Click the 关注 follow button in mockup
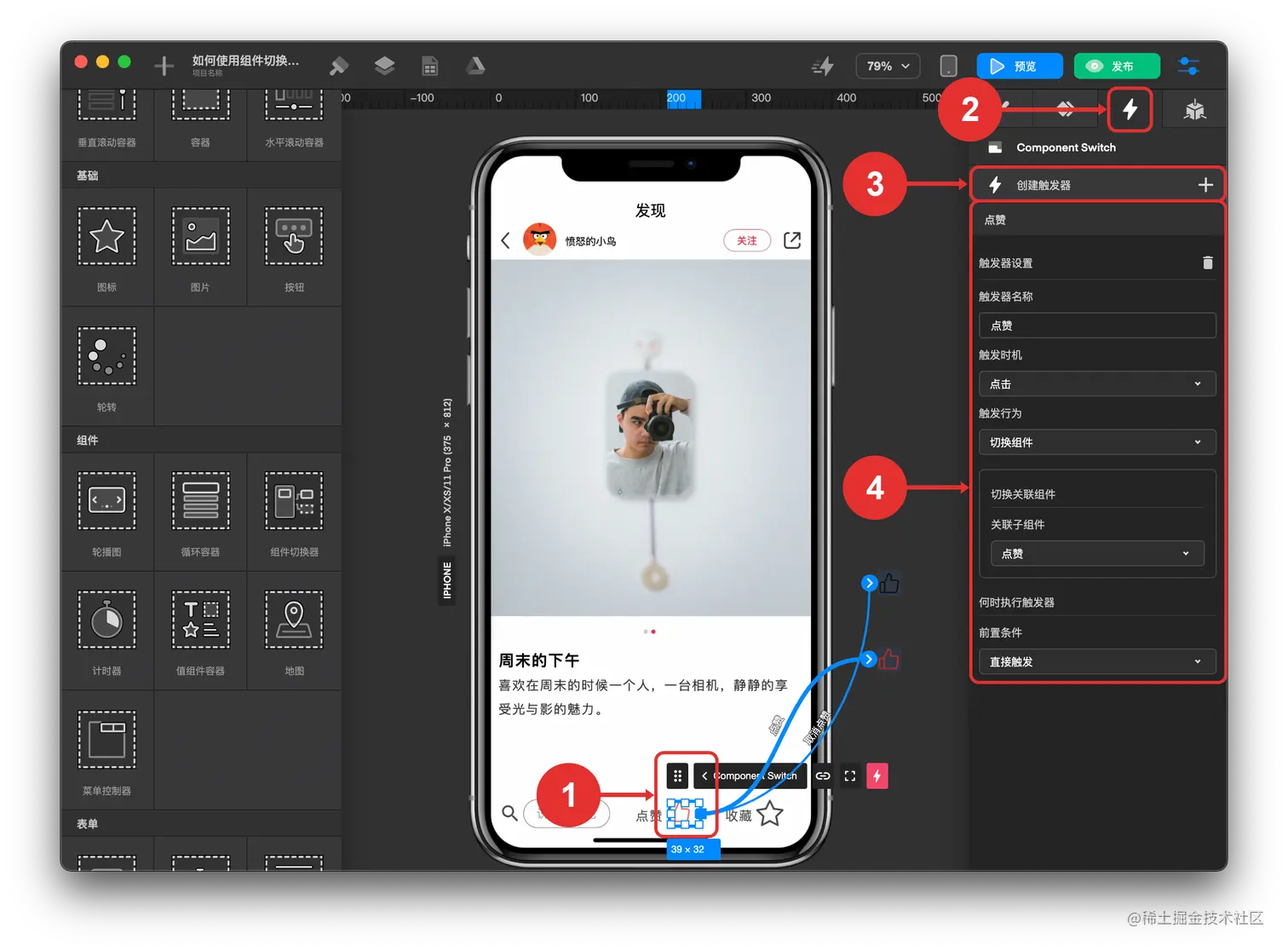The width and height of the screenshot is (1288, 951). click(x=747, y=240)
